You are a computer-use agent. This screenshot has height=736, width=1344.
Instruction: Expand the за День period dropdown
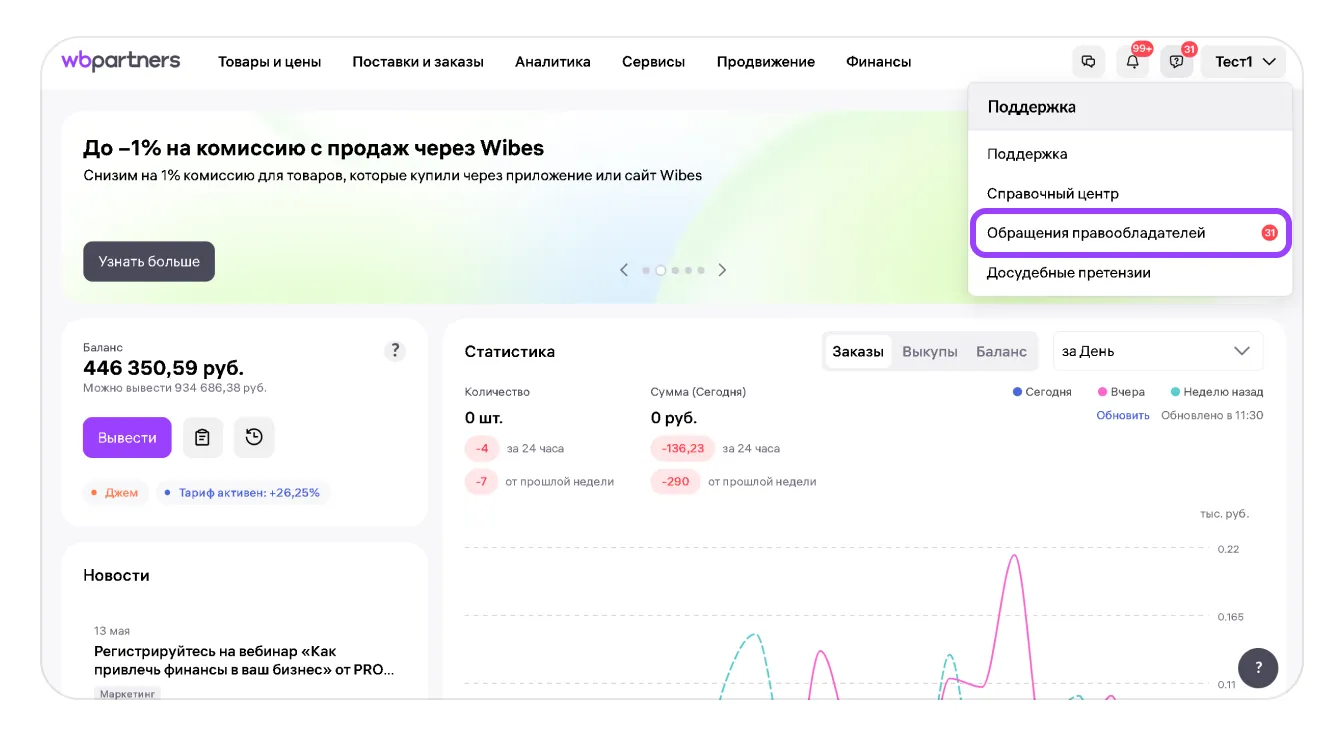pyautogui.click(x=1157, y=351)
